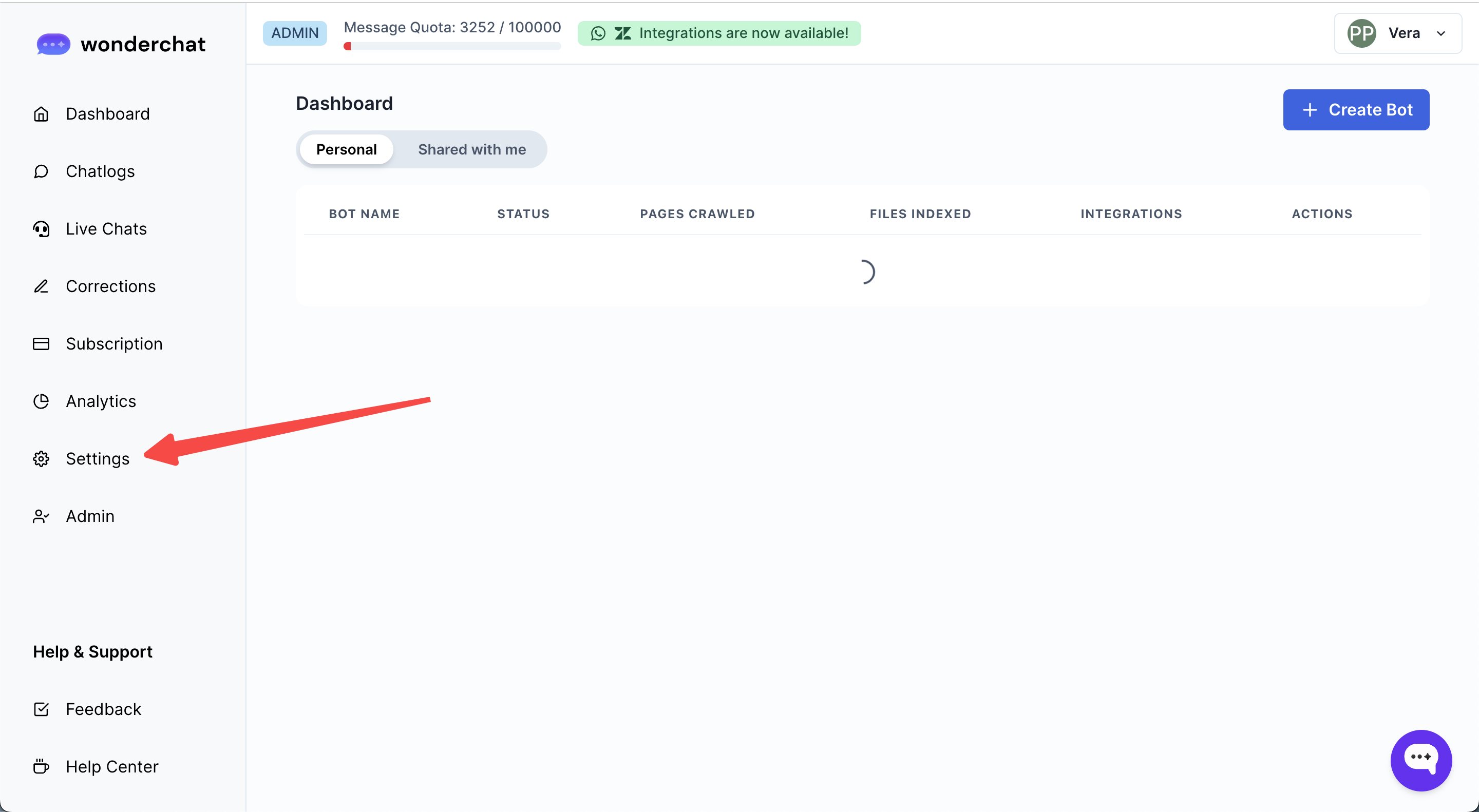The height and width of the screenshot is (812, 1479).
Task: Click the Dashboard home icon
Action: (41, 114)
